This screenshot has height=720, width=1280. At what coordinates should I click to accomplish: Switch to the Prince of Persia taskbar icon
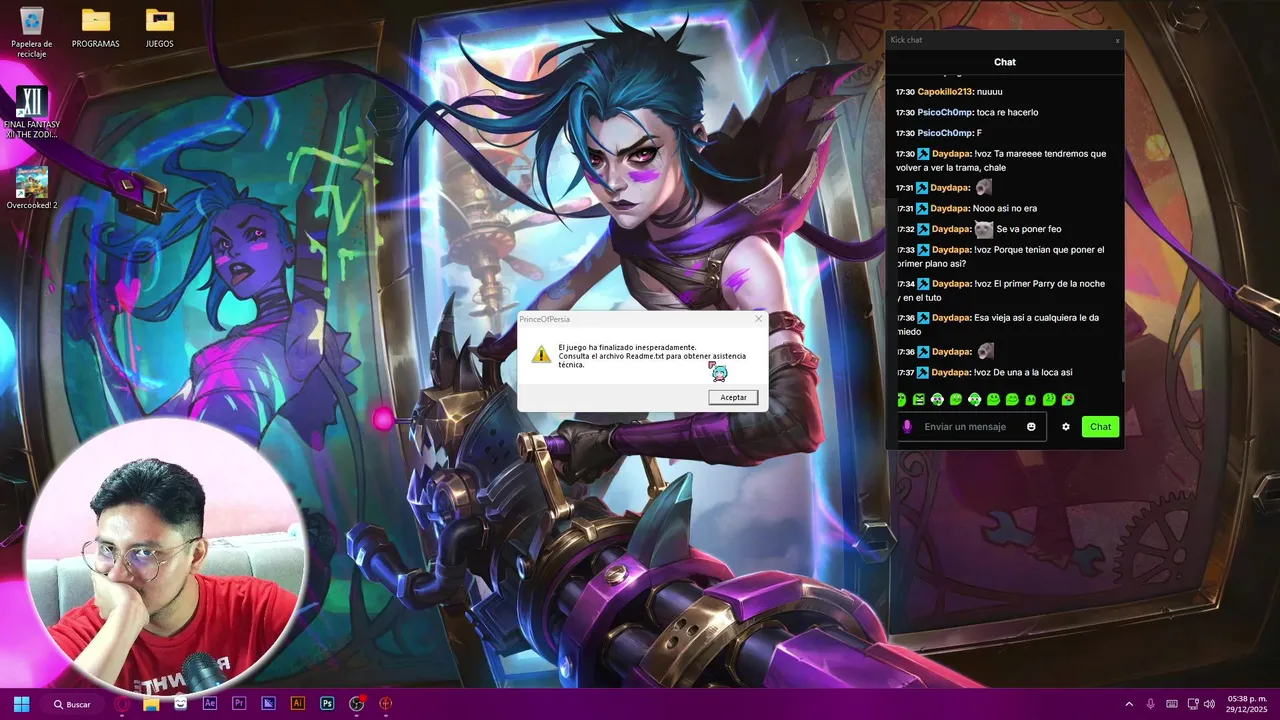click(385, 704)
